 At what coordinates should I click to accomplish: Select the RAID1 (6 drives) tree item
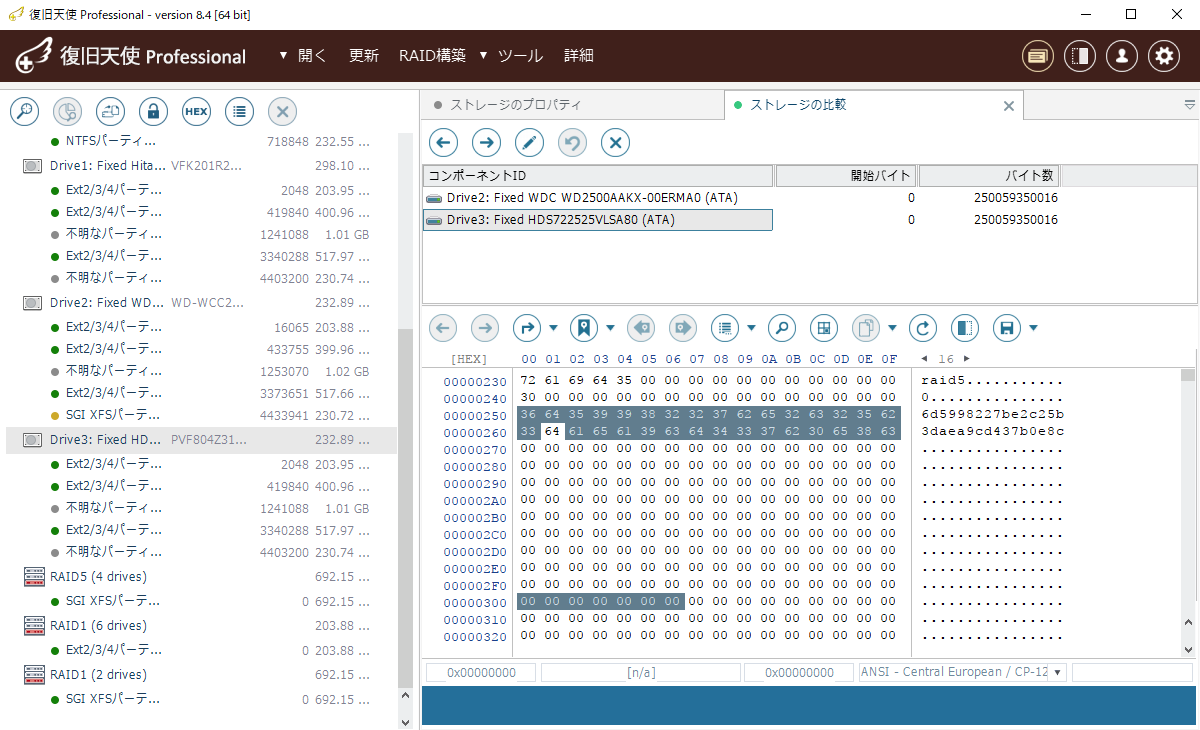[x=201, y=625]
